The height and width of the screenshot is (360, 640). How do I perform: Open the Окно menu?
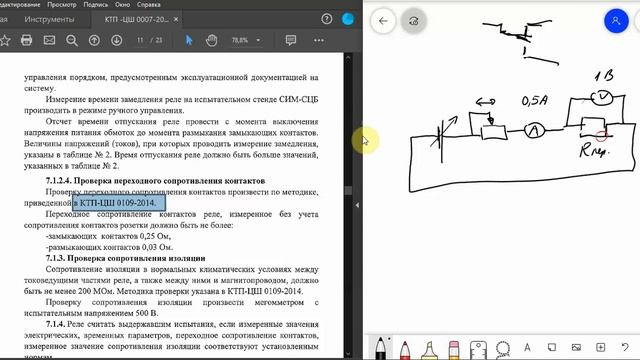pyautogui.click(x=122, y=5)
